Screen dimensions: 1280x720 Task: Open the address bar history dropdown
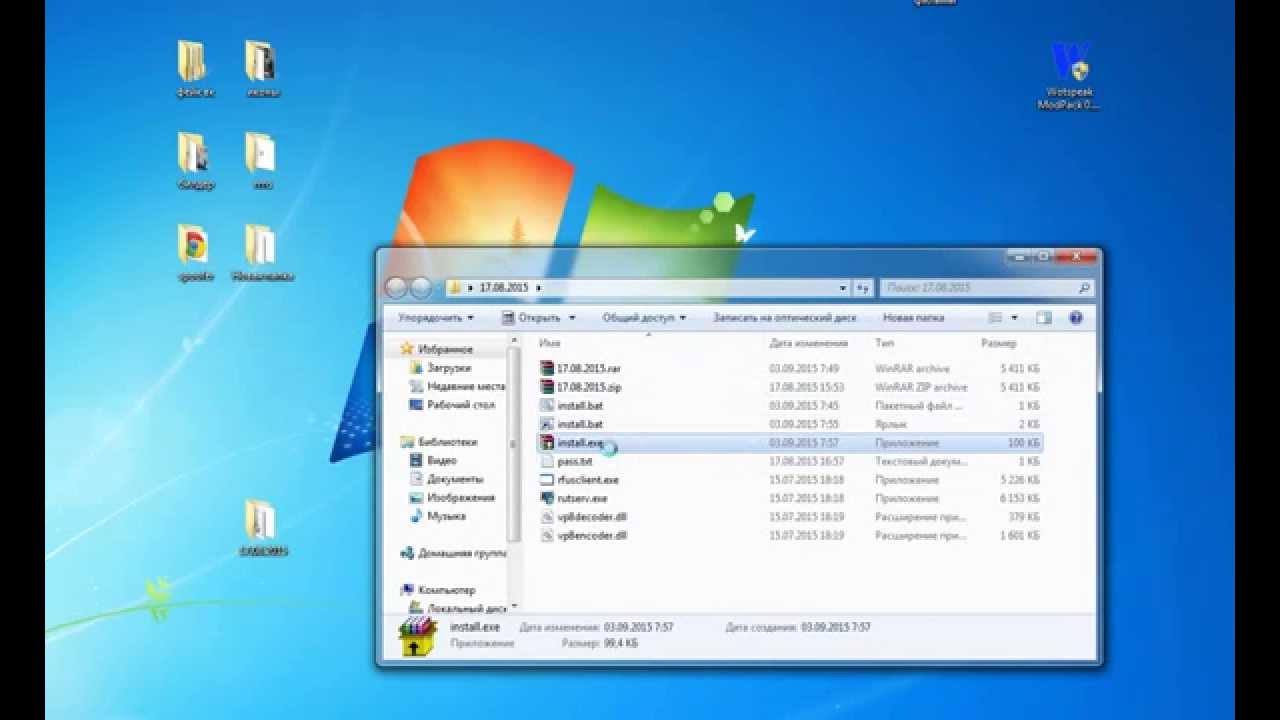[x=843, y=288]
